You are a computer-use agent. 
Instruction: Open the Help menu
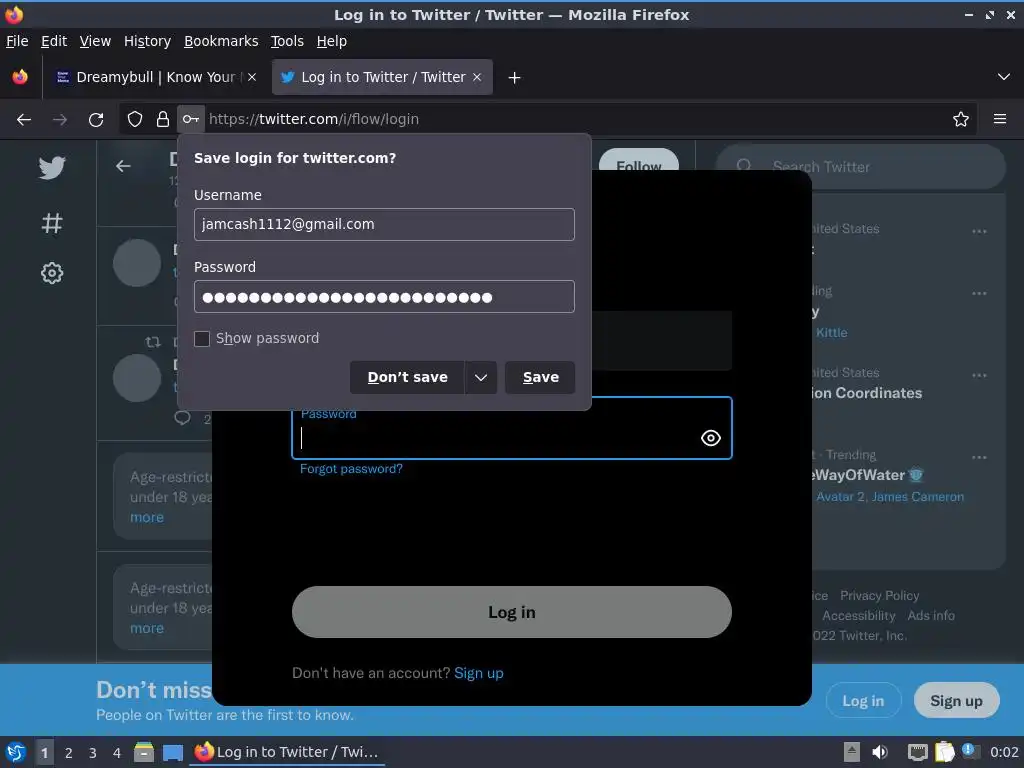tap(332, 41)
